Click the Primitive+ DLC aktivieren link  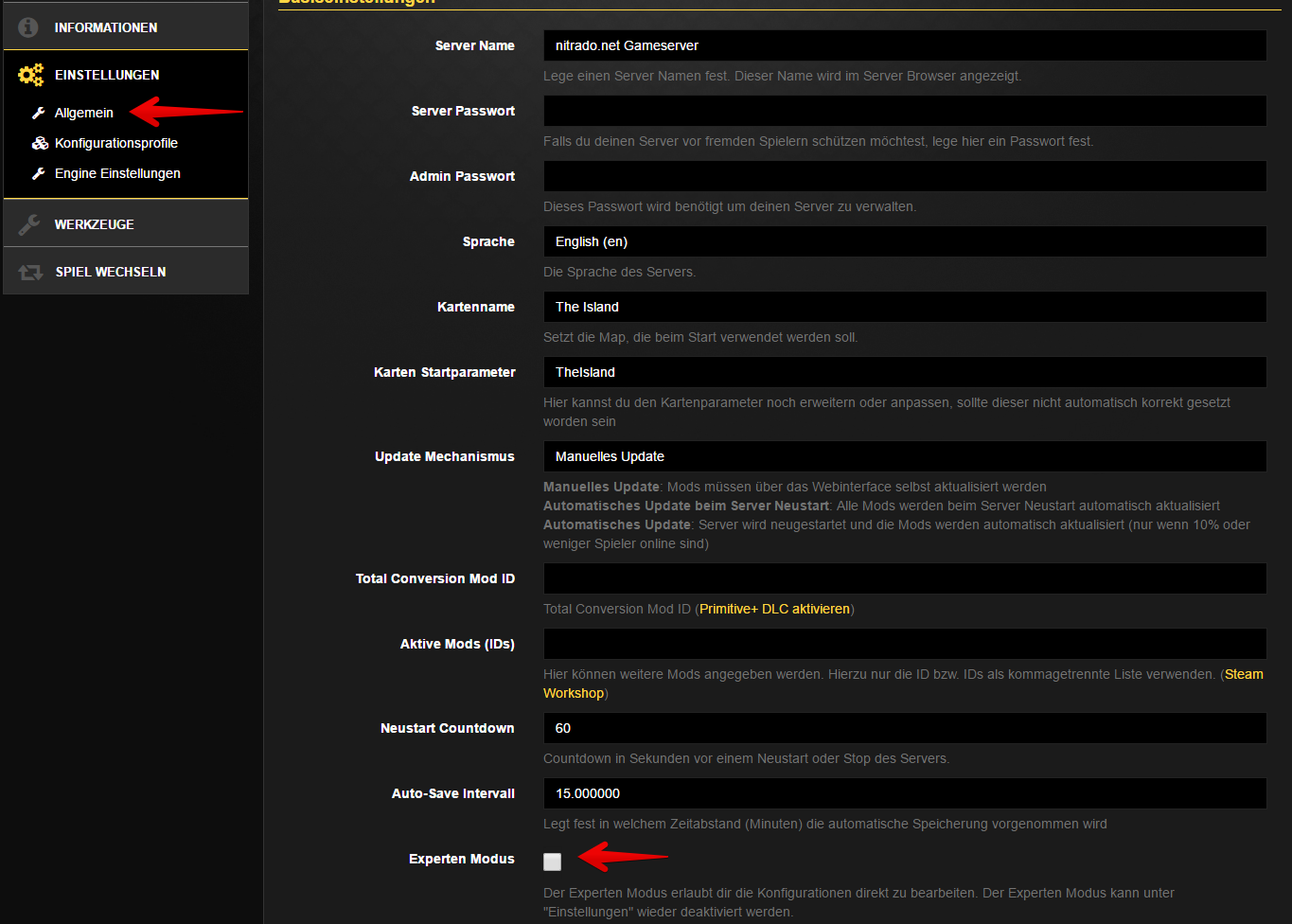pos(774,609)
